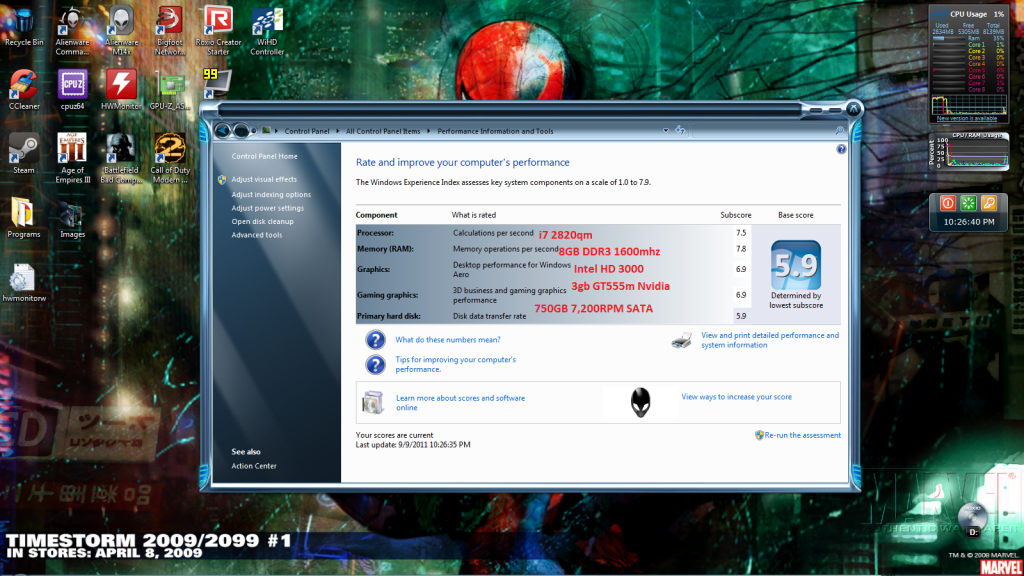Click Primary hard disk subscore 5.9
The height and width of the screenshot is (576, 1024).
[x=741, y=316]
